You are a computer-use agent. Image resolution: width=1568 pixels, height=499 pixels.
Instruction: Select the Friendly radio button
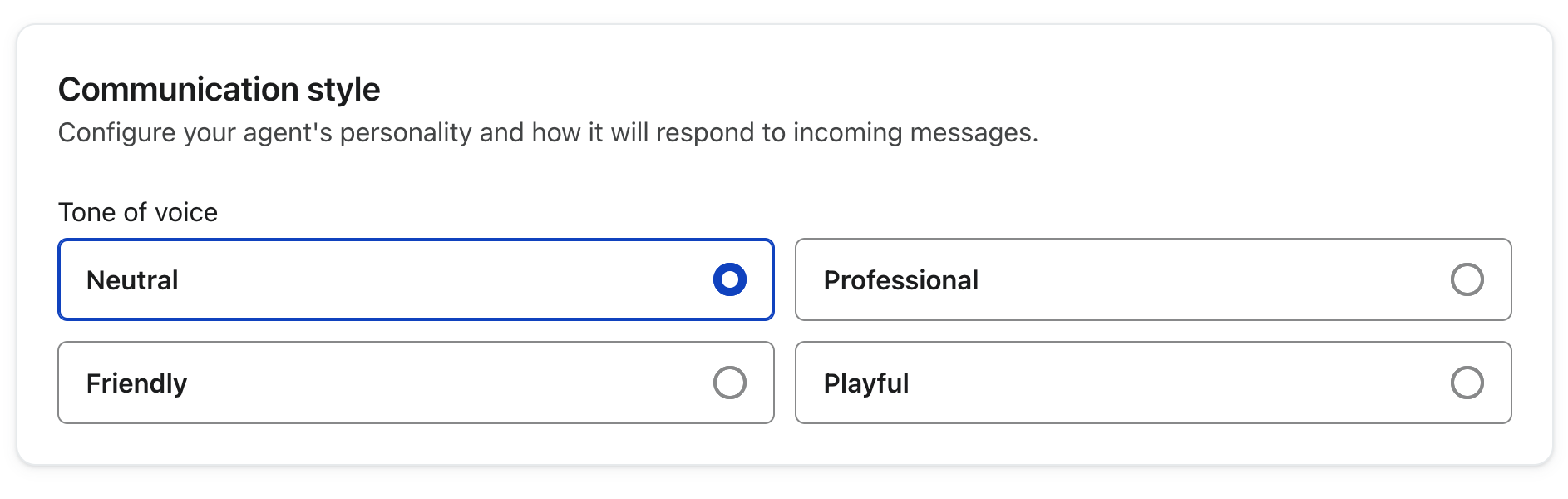tap(729, 383)
